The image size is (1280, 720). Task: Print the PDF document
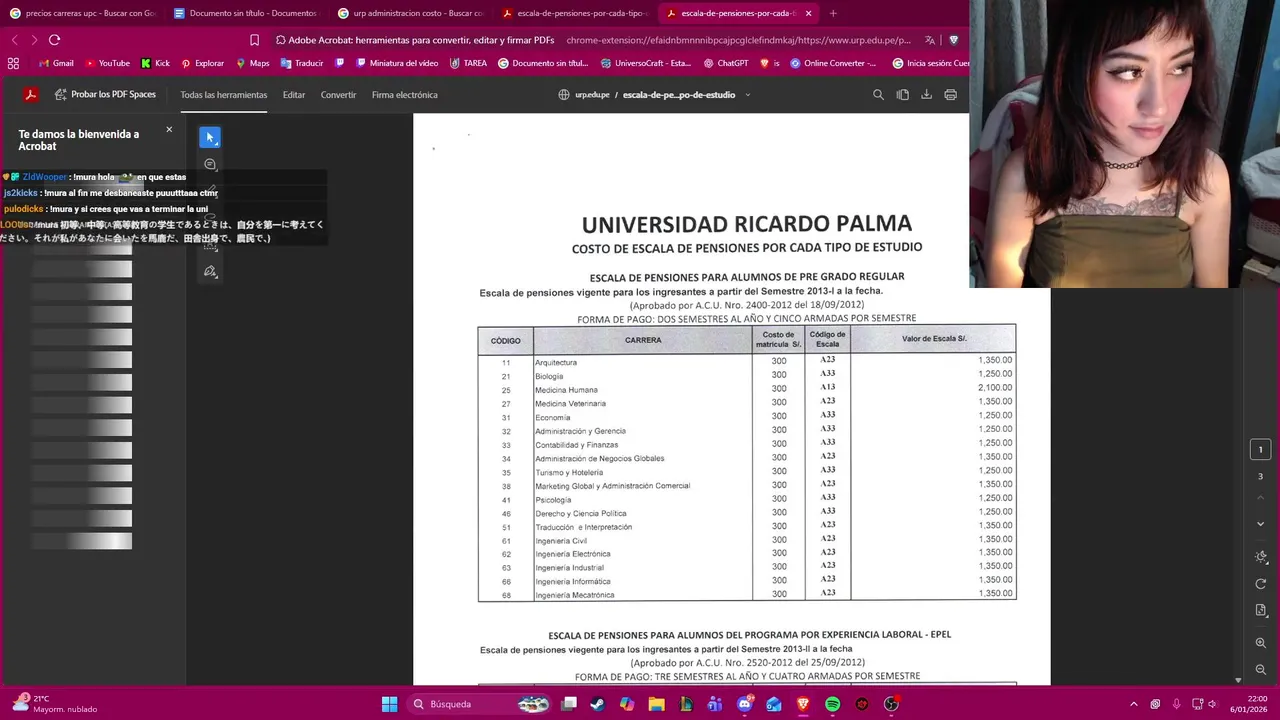pyautogui.click(x=950, y=95)
